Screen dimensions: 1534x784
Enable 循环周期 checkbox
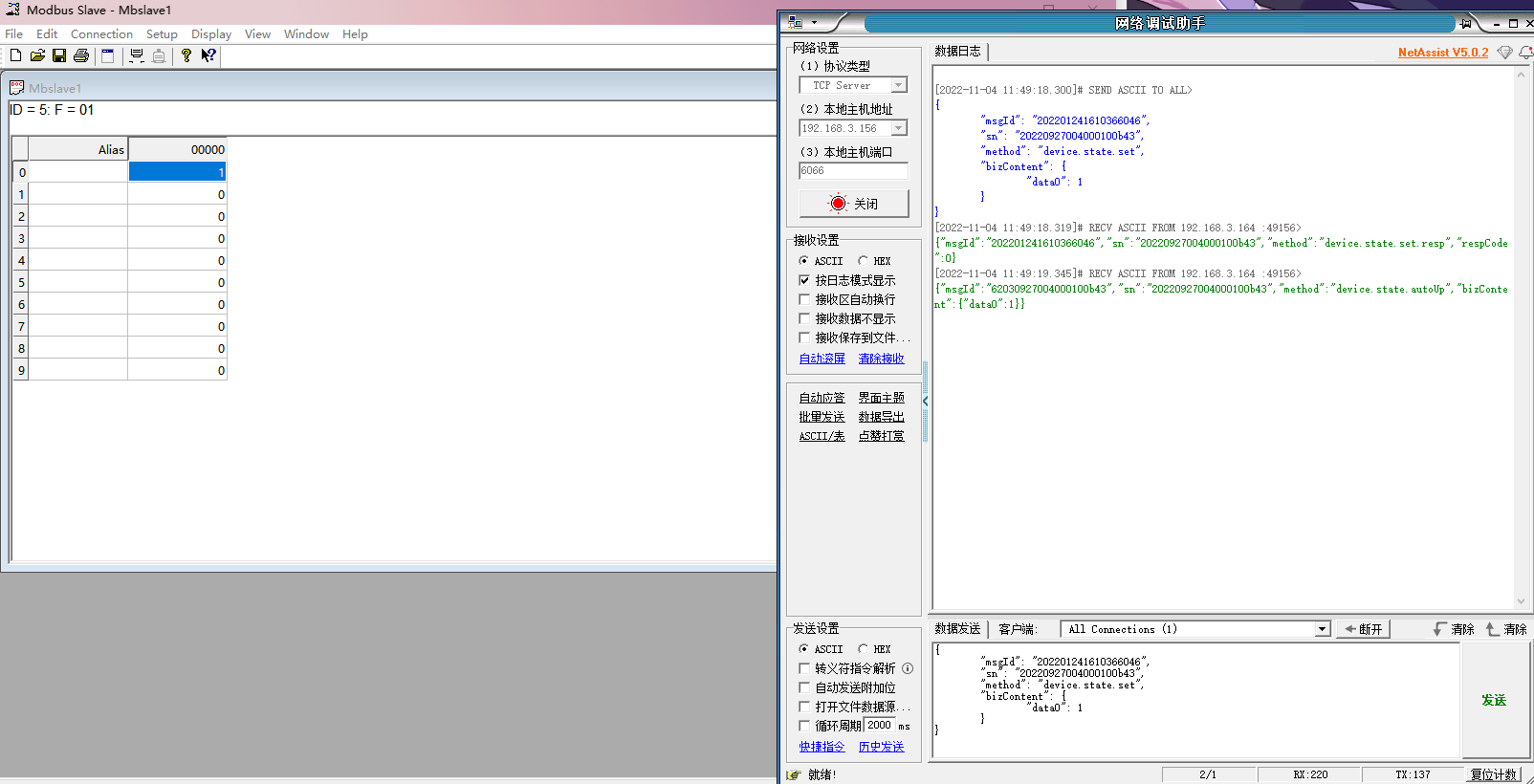tap(804, 726)
